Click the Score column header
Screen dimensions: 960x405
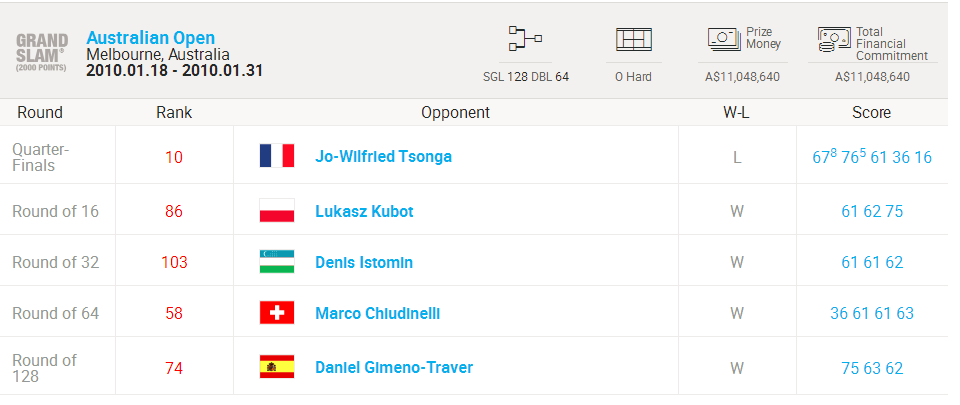point(872,113)
